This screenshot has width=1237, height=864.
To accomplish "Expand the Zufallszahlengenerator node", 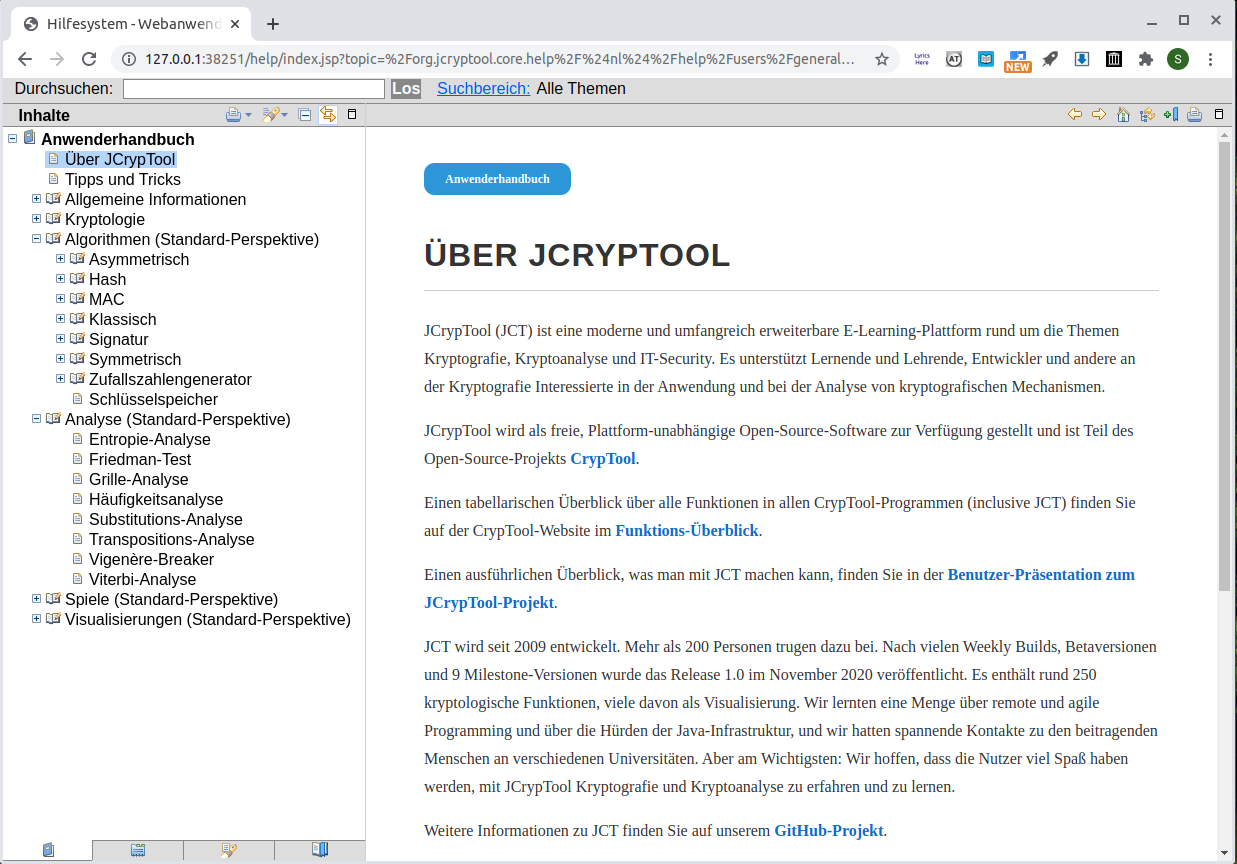I will click(x=61, y=379).
